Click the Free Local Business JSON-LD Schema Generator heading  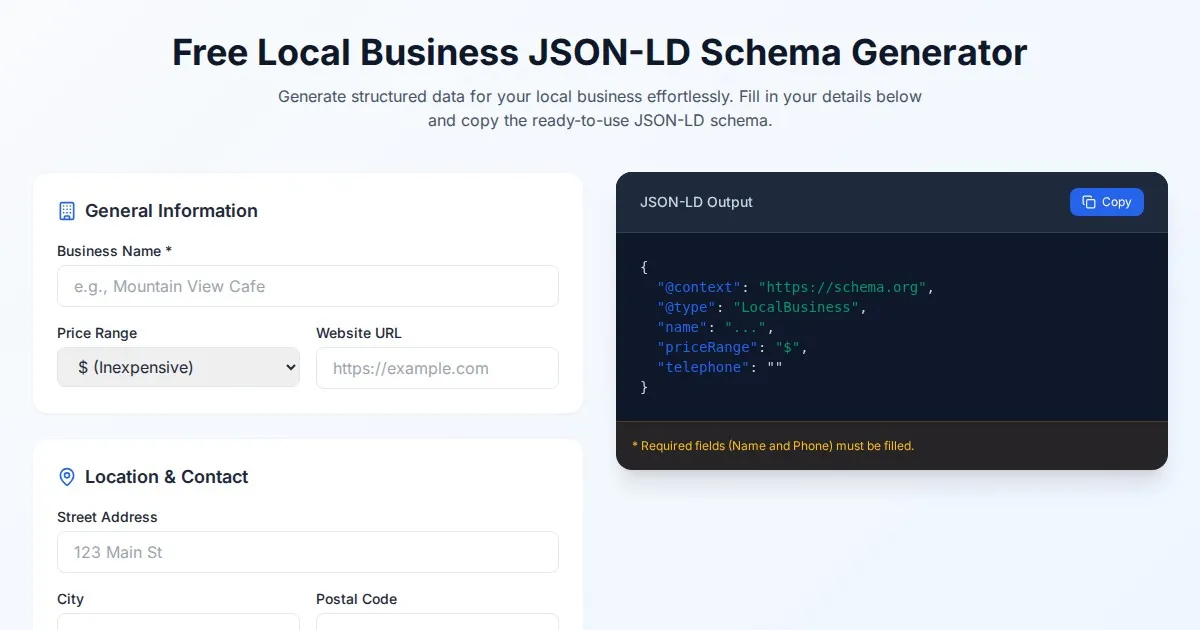[599, 52]
